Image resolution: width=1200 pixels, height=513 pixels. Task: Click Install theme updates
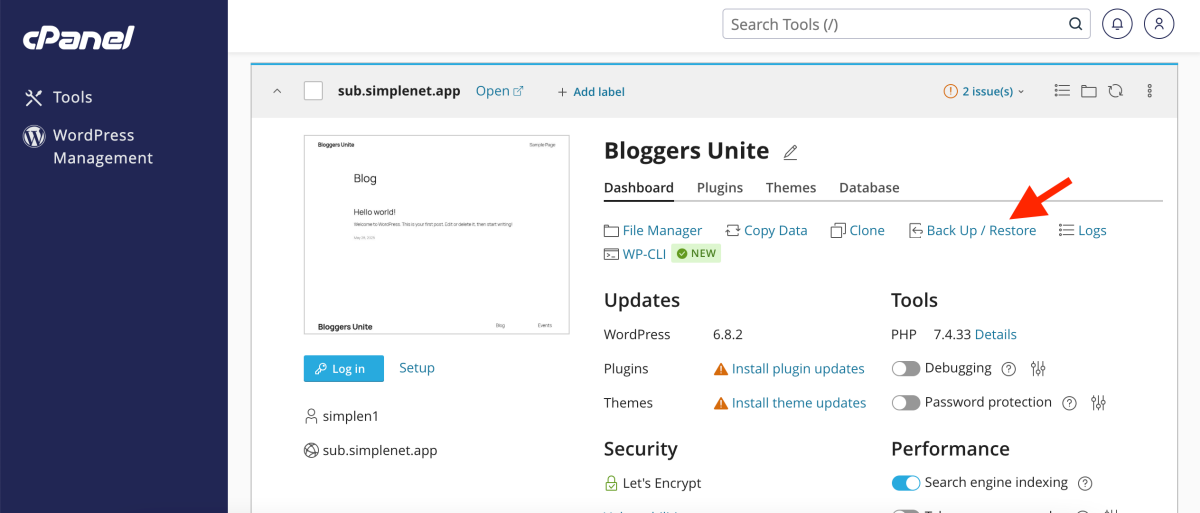[x=799, y=403]
